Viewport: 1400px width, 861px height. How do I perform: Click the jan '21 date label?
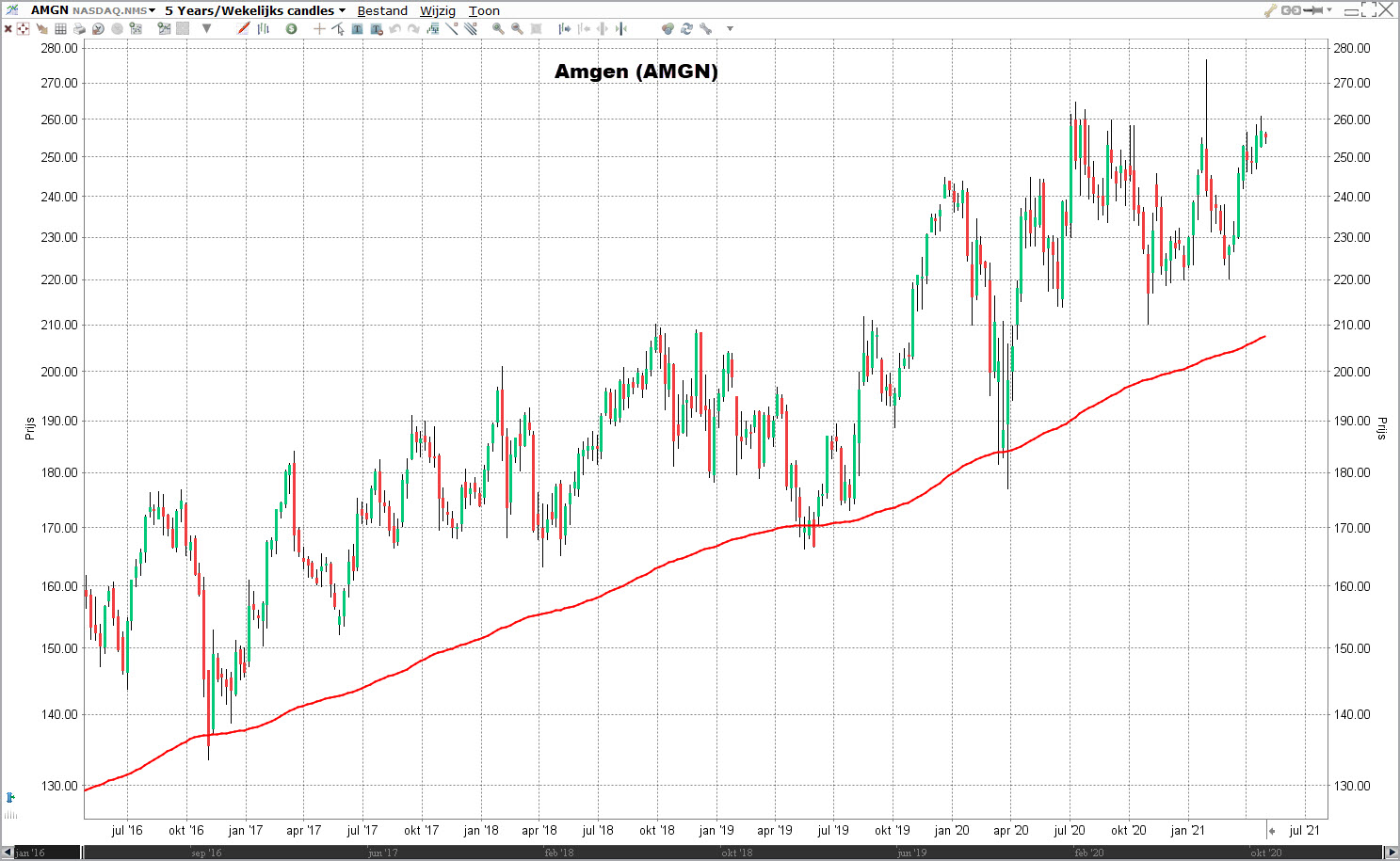(x=1187, y=830)
